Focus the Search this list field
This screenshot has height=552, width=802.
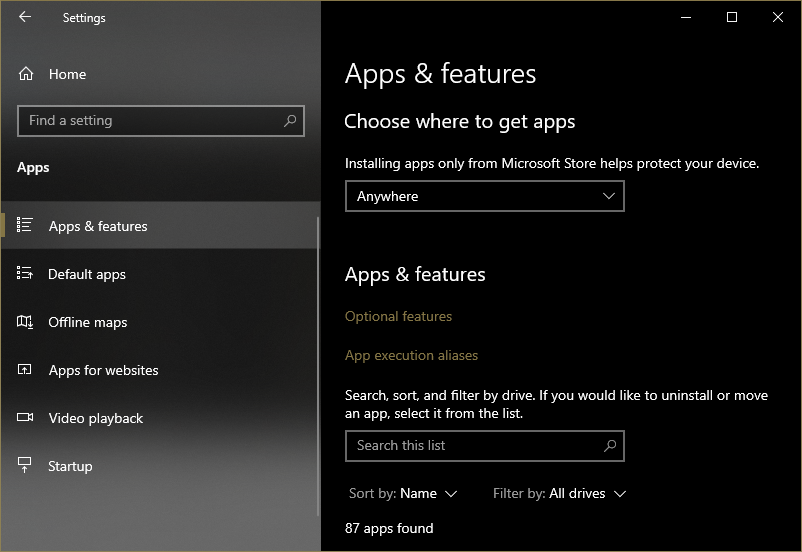point(484,446)
